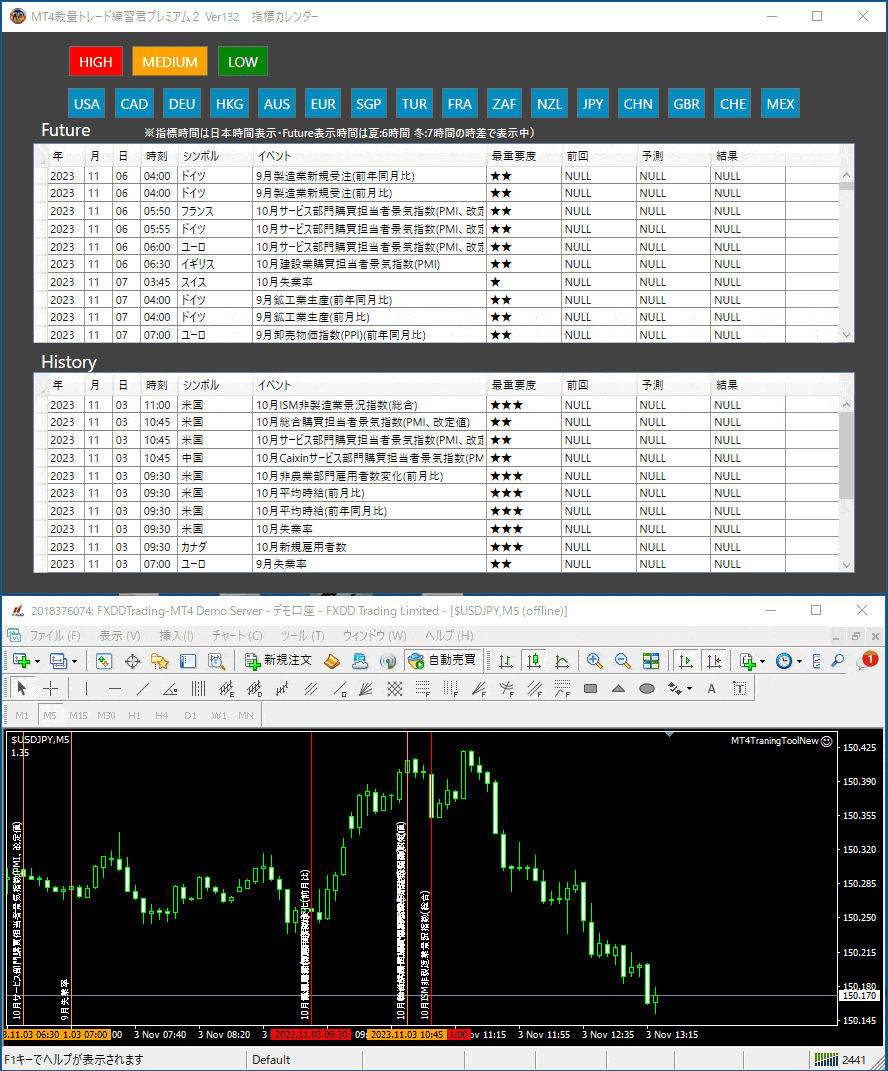Select the trendline drawing tool
The height and width of the screenshot is (1071, 888).
tap(142, 688)
